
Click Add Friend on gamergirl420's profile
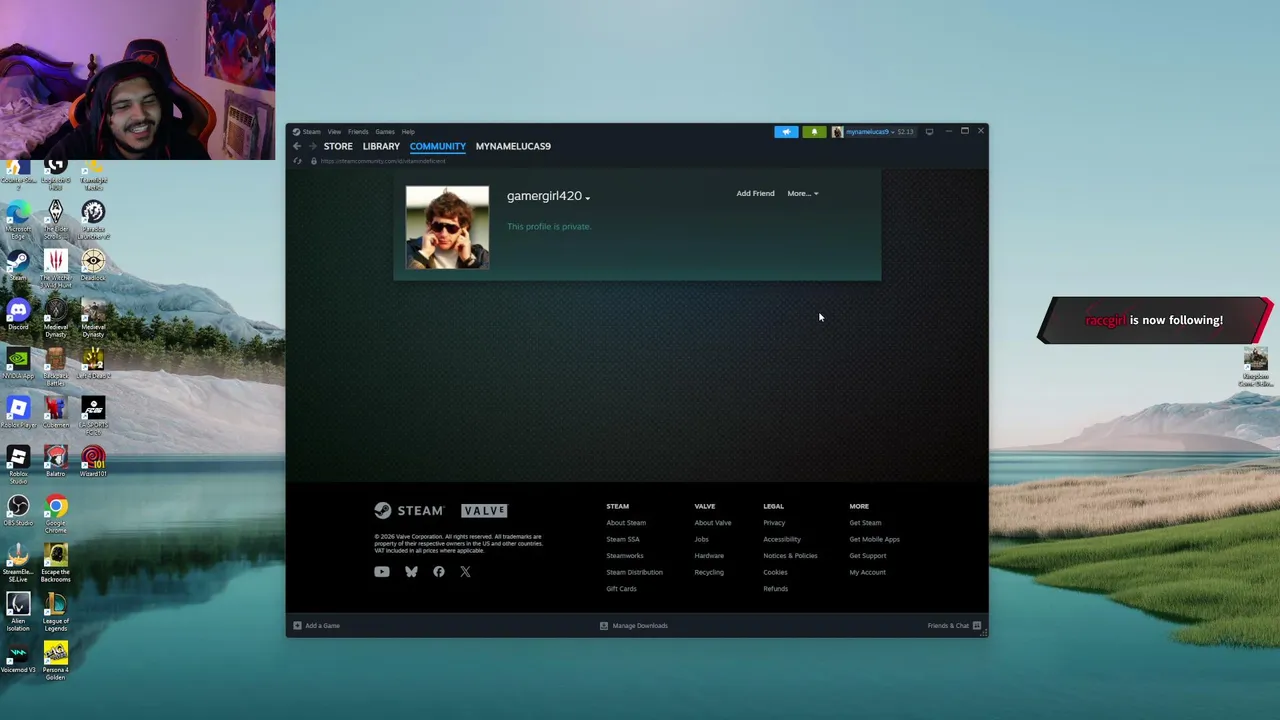tap(755, 194)
